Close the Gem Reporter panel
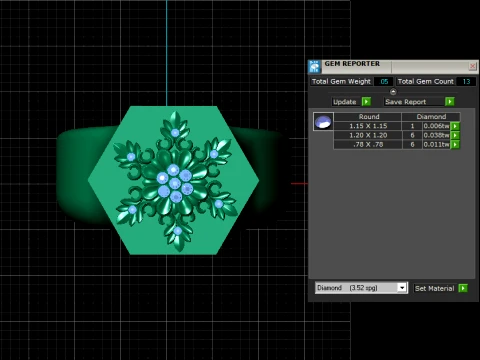Screen dimensions: 480x360 click(x=472, y=66)
